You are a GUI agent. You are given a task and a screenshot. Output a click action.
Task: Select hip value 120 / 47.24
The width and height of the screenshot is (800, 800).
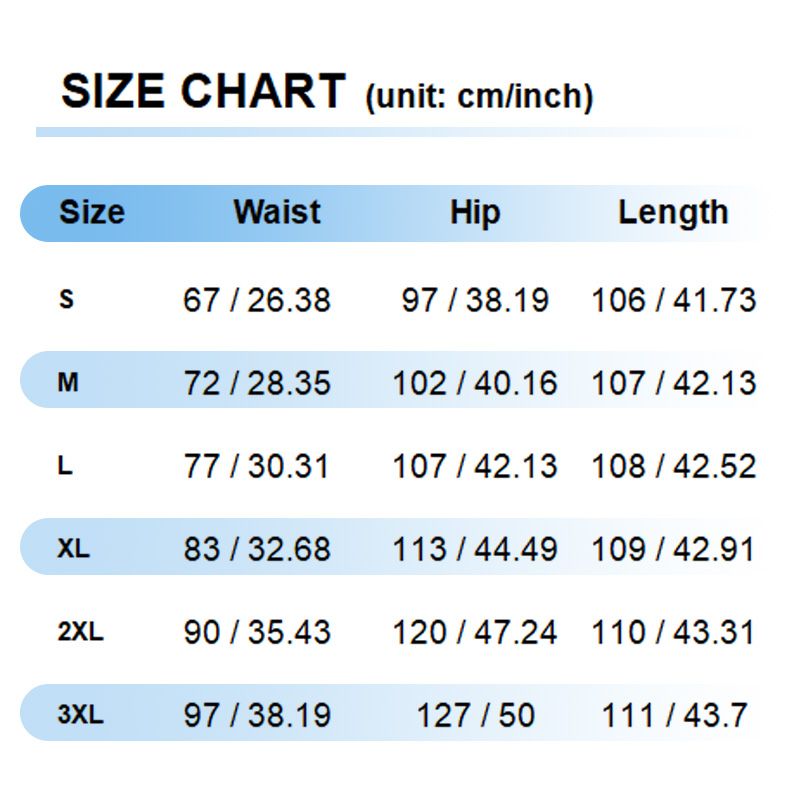click(x=475, y=632)
